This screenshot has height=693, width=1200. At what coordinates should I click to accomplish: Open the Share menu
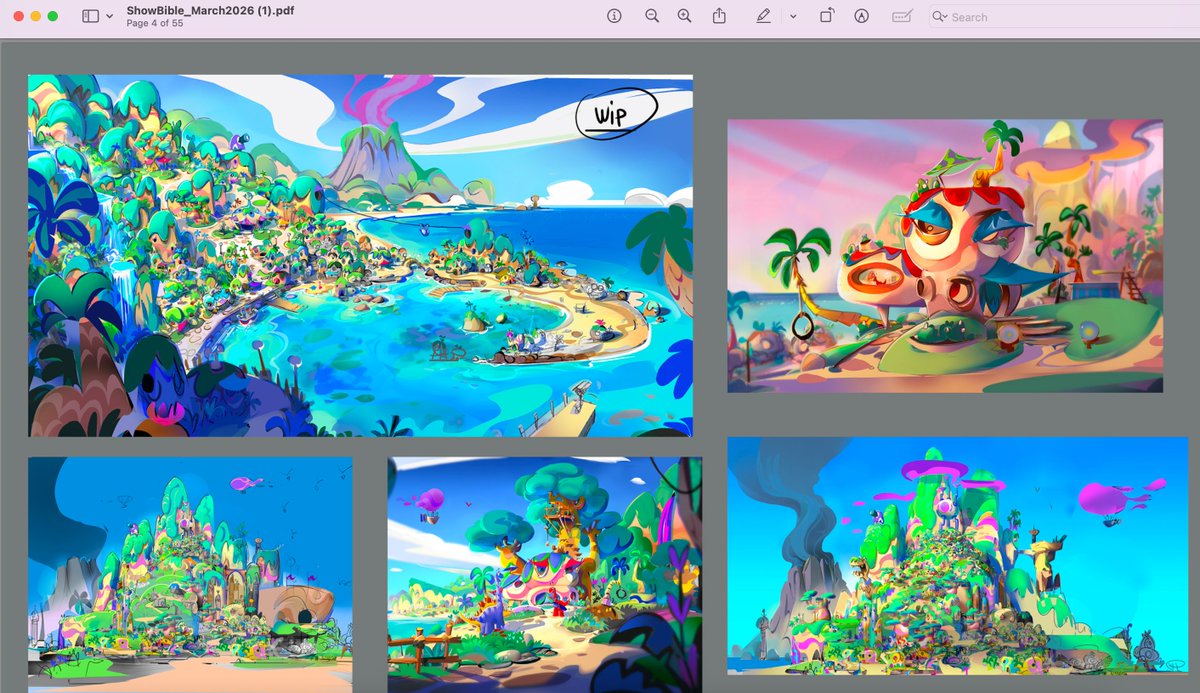click(719, 16)
